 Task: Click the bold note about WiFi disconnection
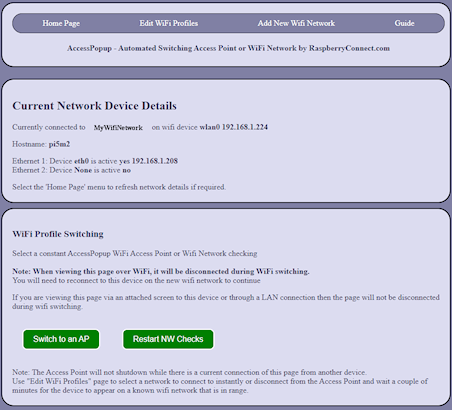[161, 271]
